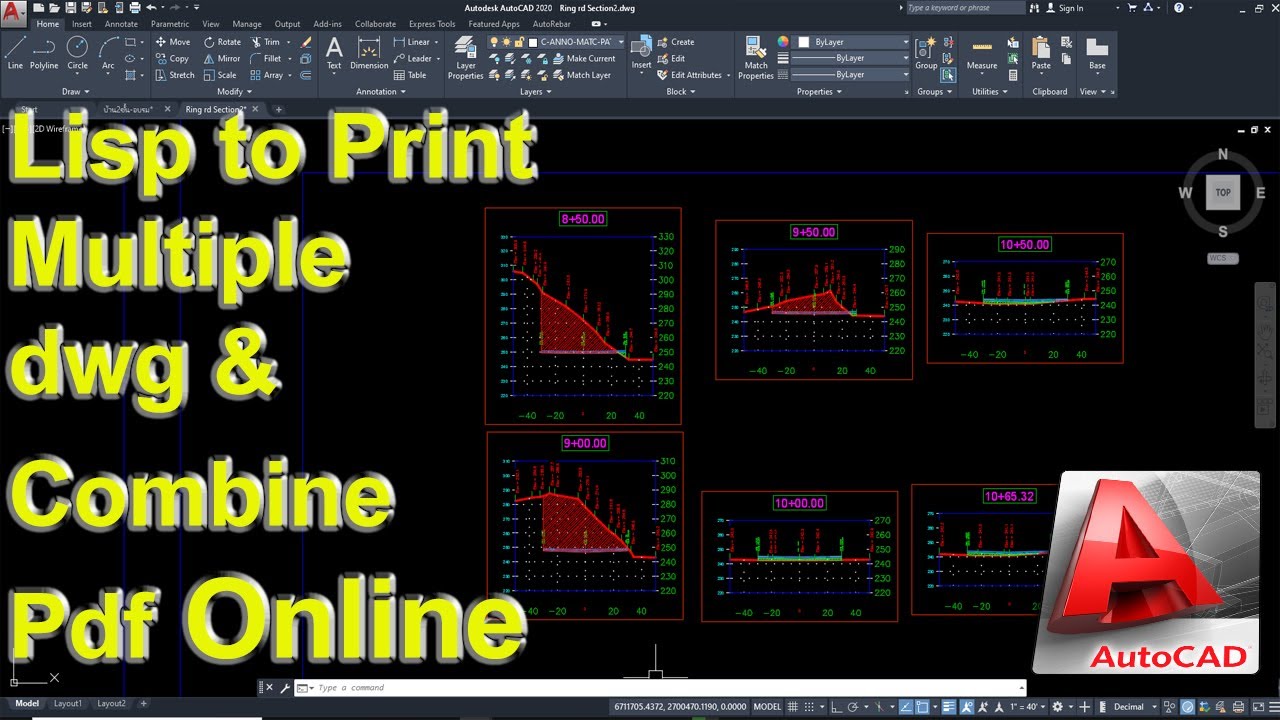This screenshot has width=1280, height=720.
Task: Open the Express Tools ribbon tab
Action: point(432,24)
